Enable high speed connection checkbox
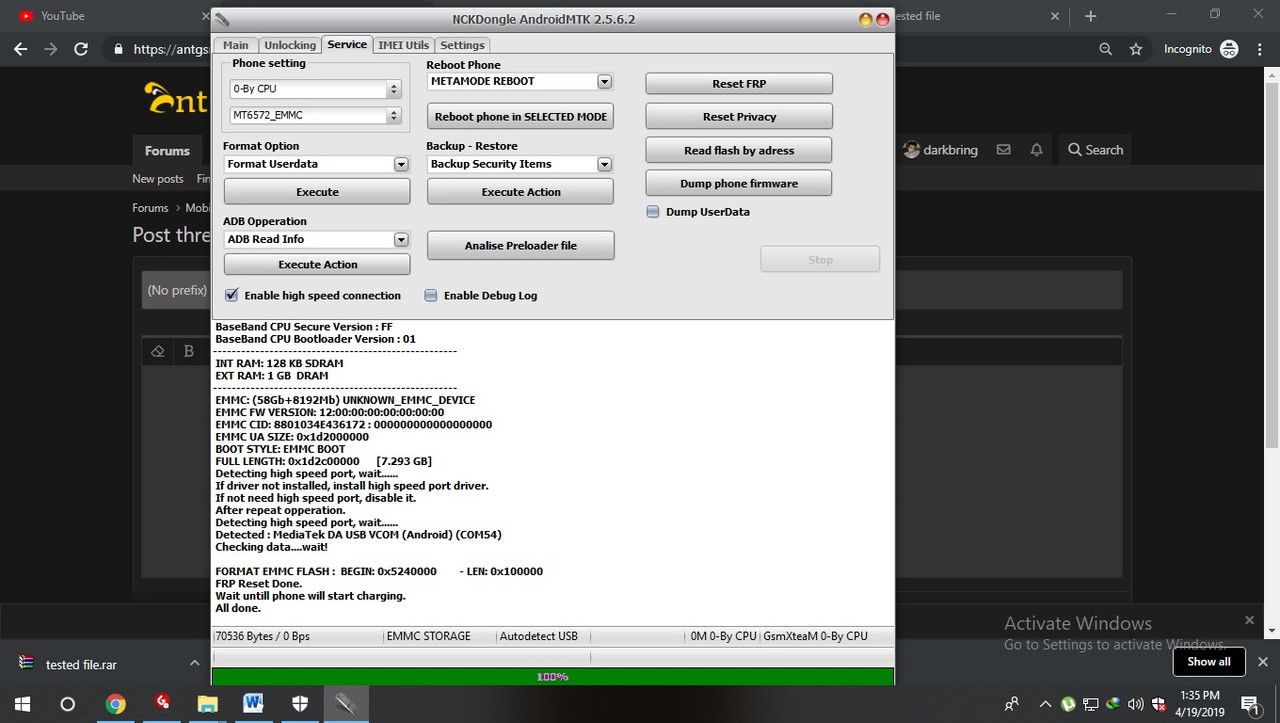Image resolution: width=1280 pixels, height=723 pixels. pyautogui.click(x=232, y=295)
